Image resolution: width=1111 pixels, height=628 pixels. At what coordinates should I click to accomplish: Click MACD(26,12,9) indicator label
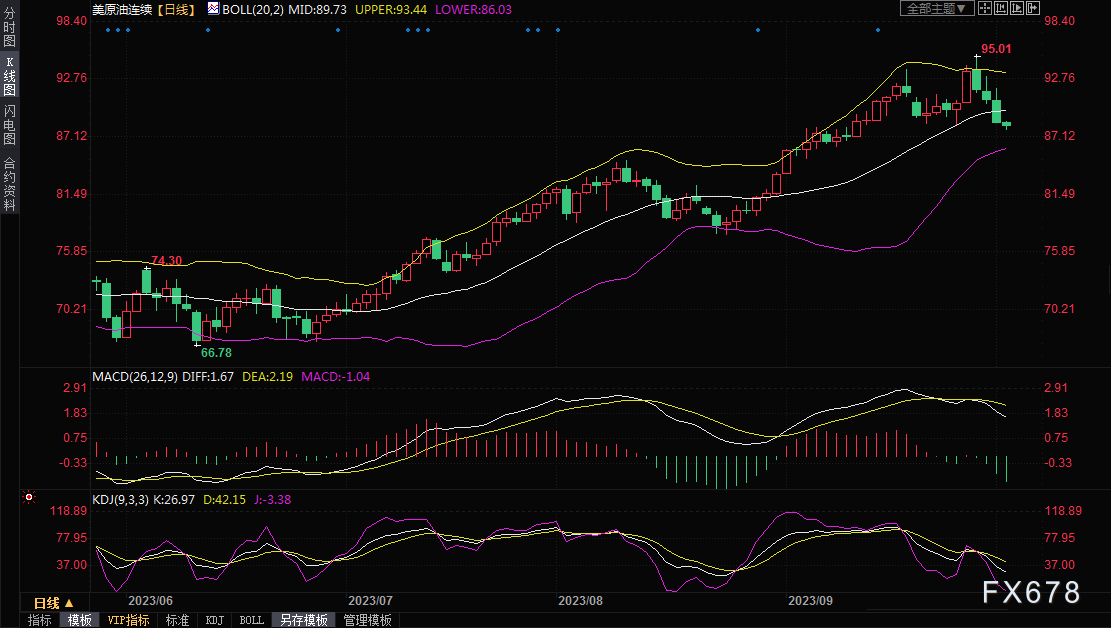135,376
